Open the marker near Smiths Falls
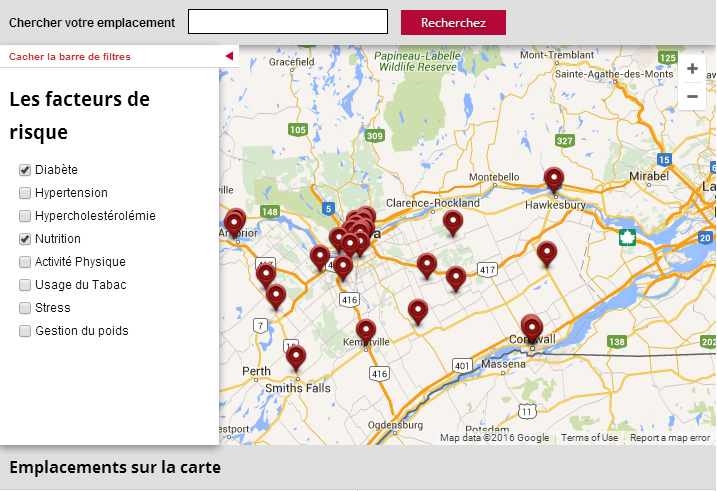 point(296,355)
